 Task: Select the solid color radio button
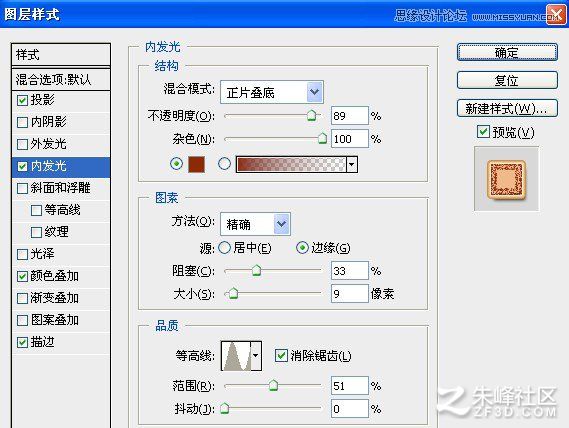(x=176, y=164)
